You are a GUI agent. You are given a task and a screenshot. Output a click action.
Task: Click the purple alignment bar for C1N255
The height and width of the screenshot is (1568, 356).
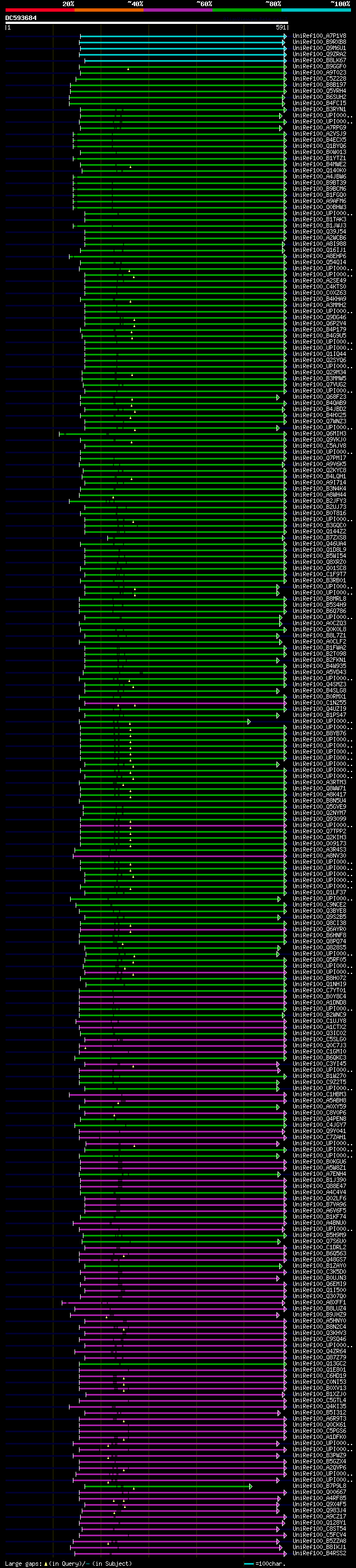pyautogui.click(x=185, y=703)
